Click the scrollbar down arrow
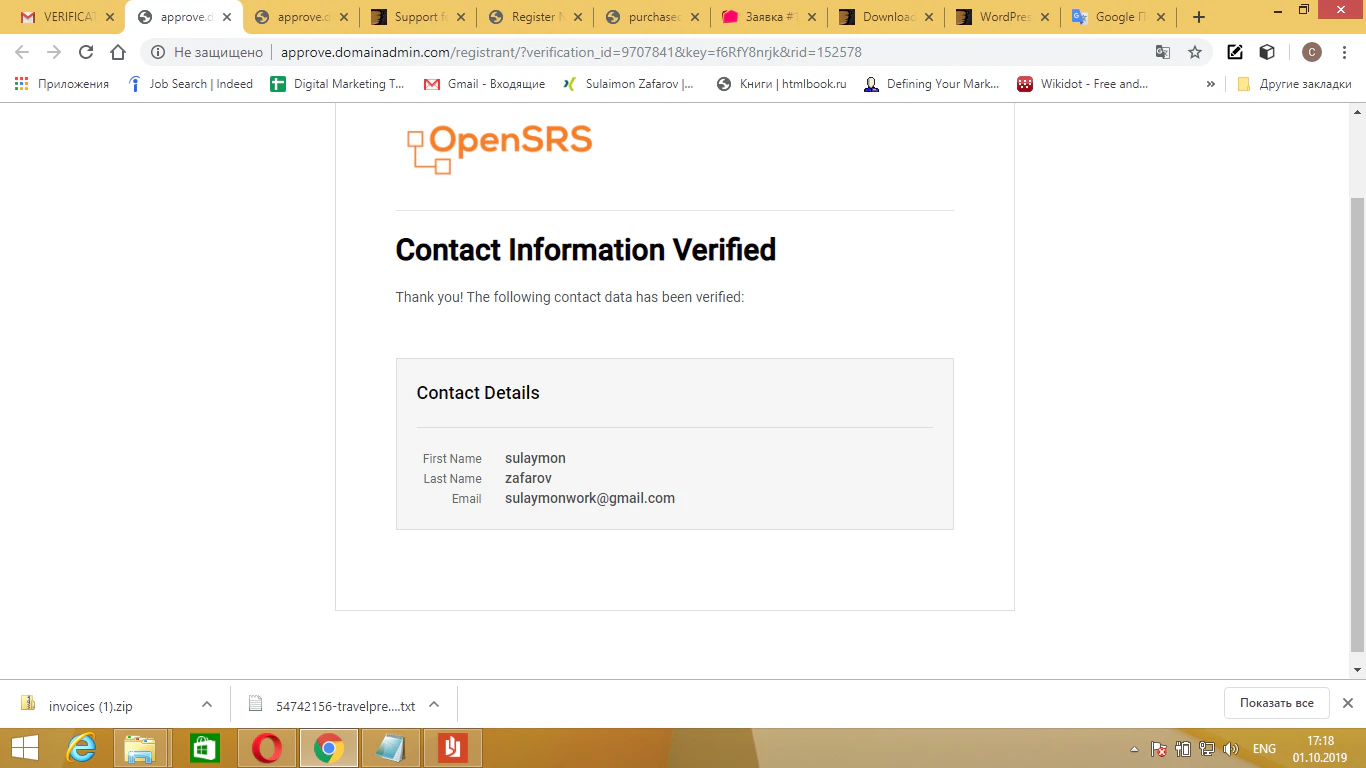Image resolution: width=1366 pixels, height=768 pixels. coord(1357,669)
